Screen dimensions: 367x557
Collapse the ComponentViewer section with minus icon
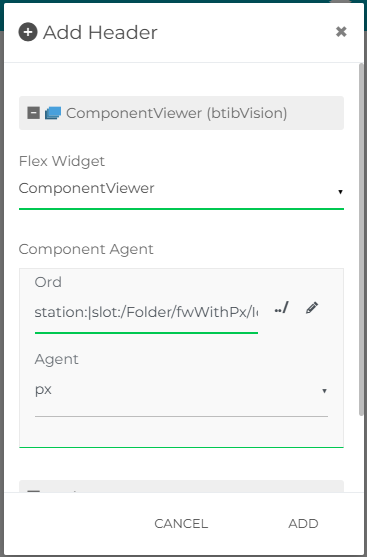[x=33, y=113]
